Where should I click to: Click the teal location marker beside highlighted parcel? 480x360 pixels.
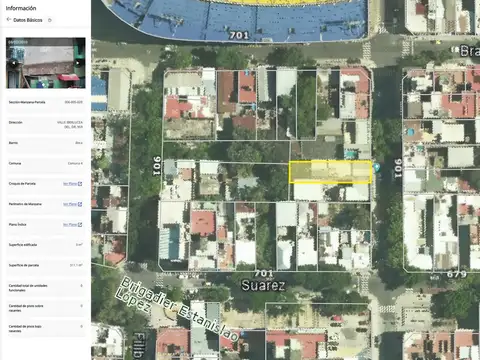(x=377, y=167)
